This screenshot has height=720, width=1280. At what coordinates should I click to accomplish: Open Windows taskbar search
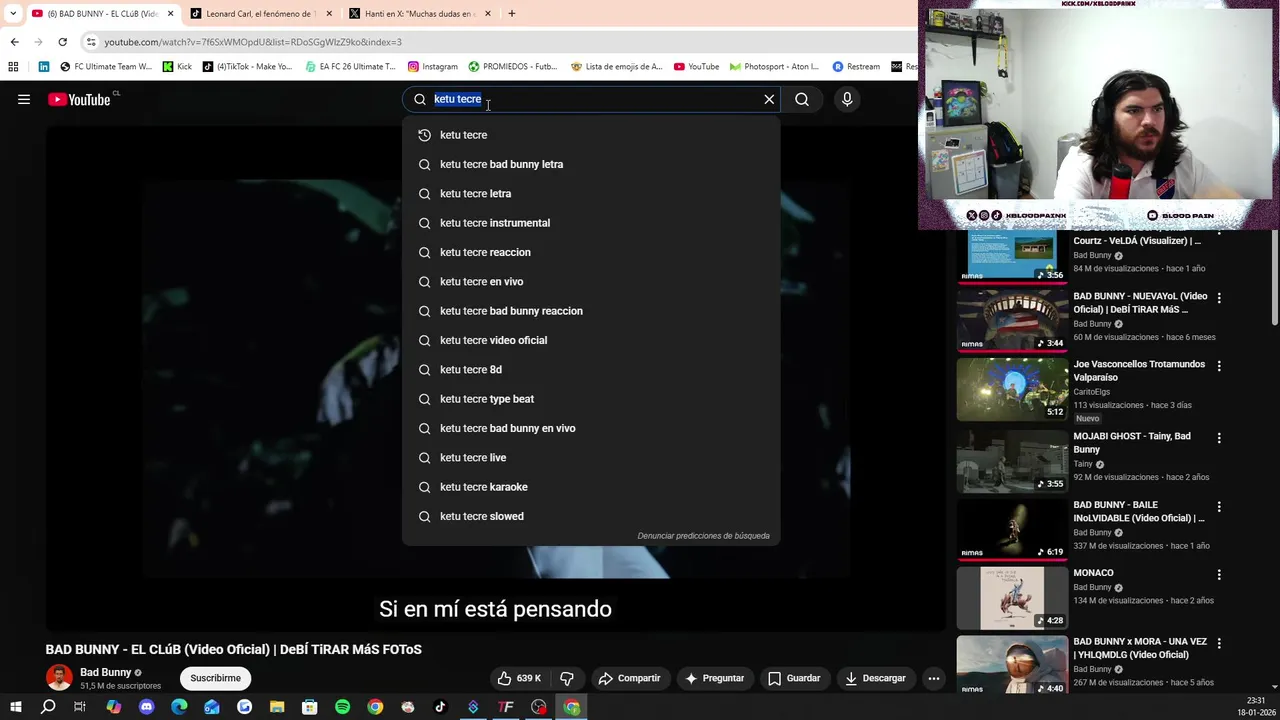click(48, 707)
